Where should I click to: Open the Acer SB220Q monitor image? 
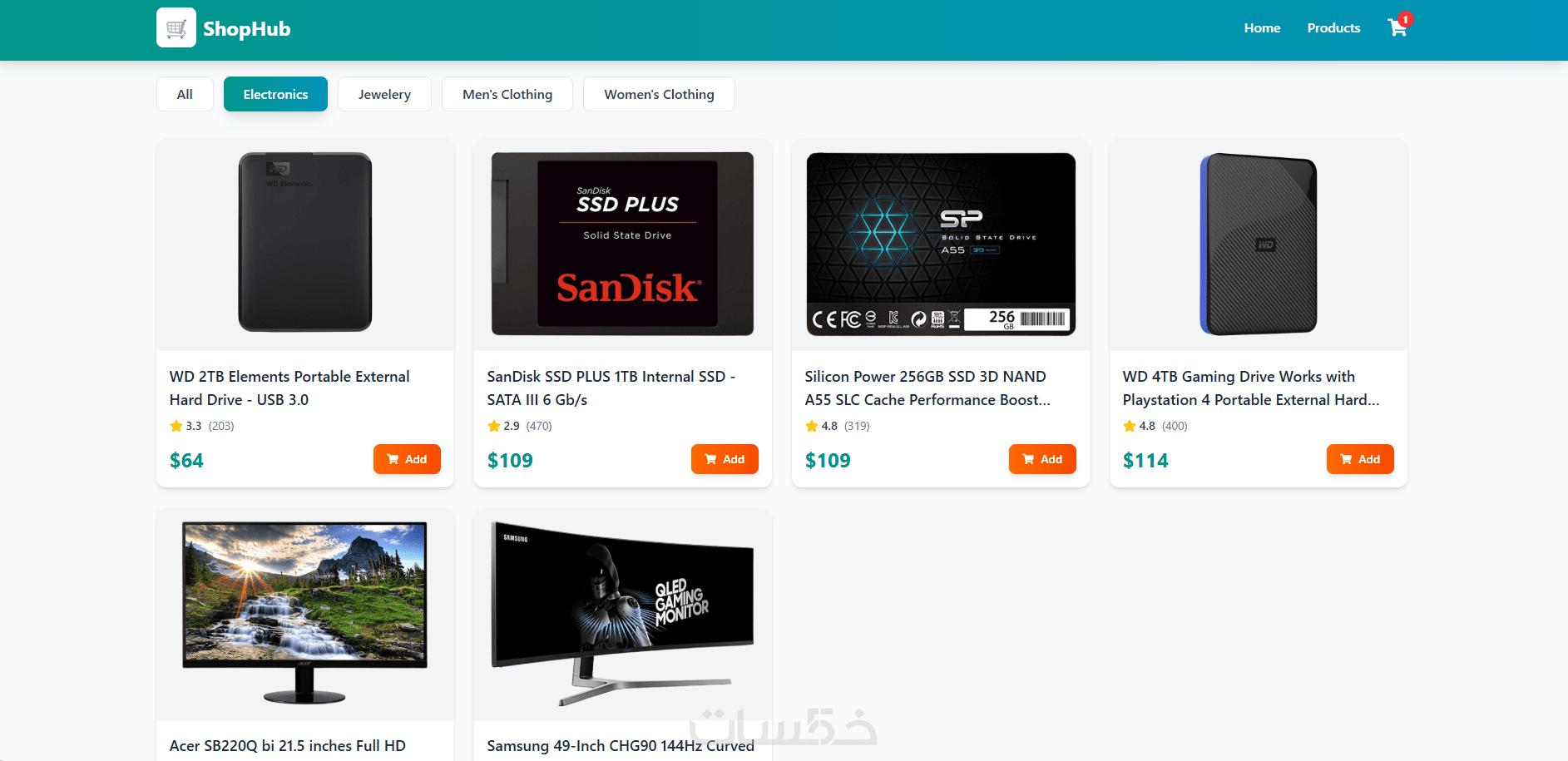pyautogui.click(x=305, y=614)
